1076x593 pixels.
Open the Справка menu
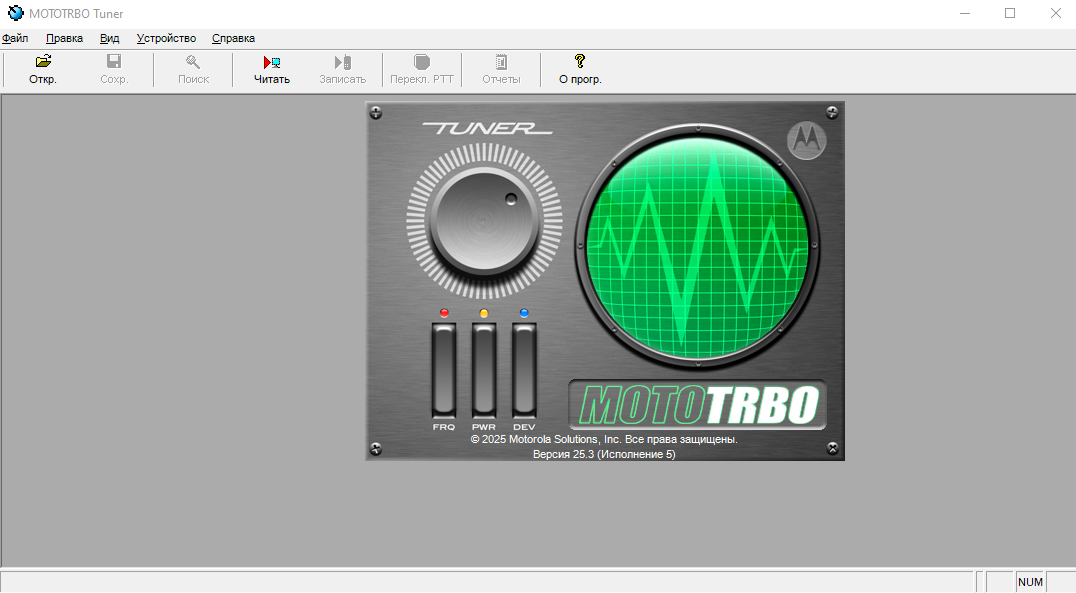pyautogui.click(x=233, y=38)
